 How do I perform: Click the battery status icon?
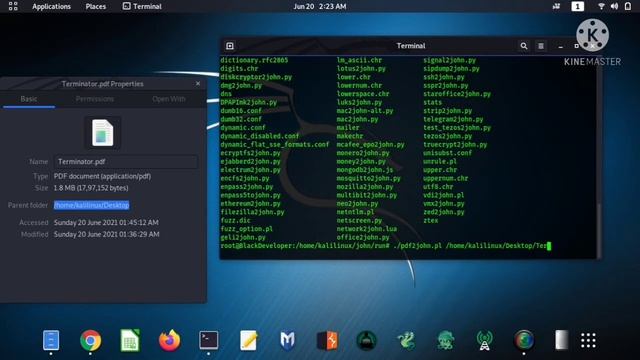pos(628,6)
